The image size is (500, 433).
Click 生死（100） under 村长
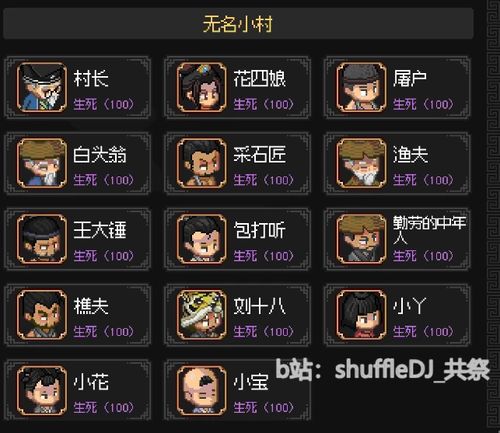(x=104, y=104)
